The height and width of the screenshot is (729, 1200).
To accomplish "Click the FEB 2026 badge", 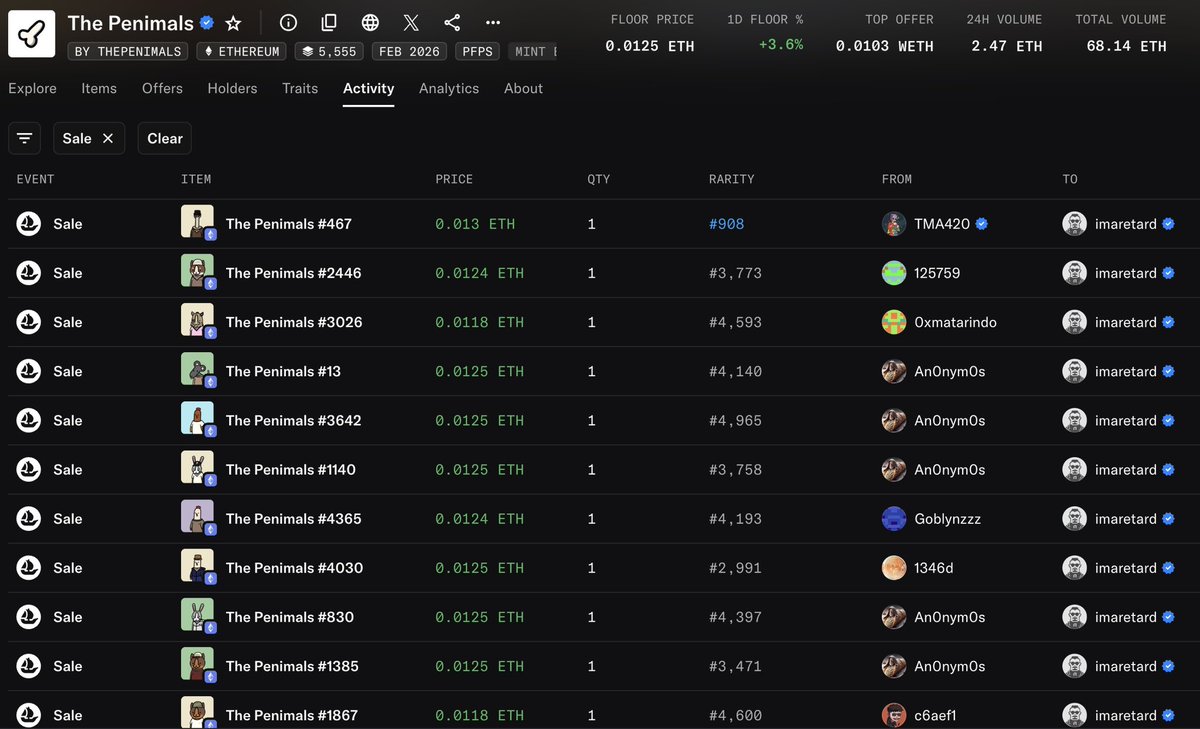I will 410,51.
